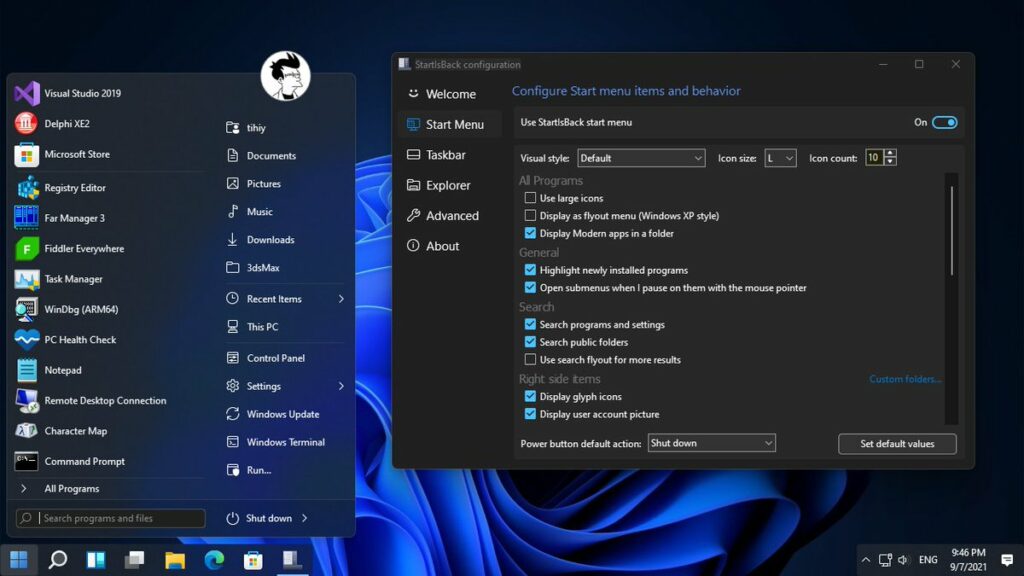The width and height of the screenshot is (1024, 576).
Task: Enable "Use search flyout for more results"
Action: click(529, 359)
